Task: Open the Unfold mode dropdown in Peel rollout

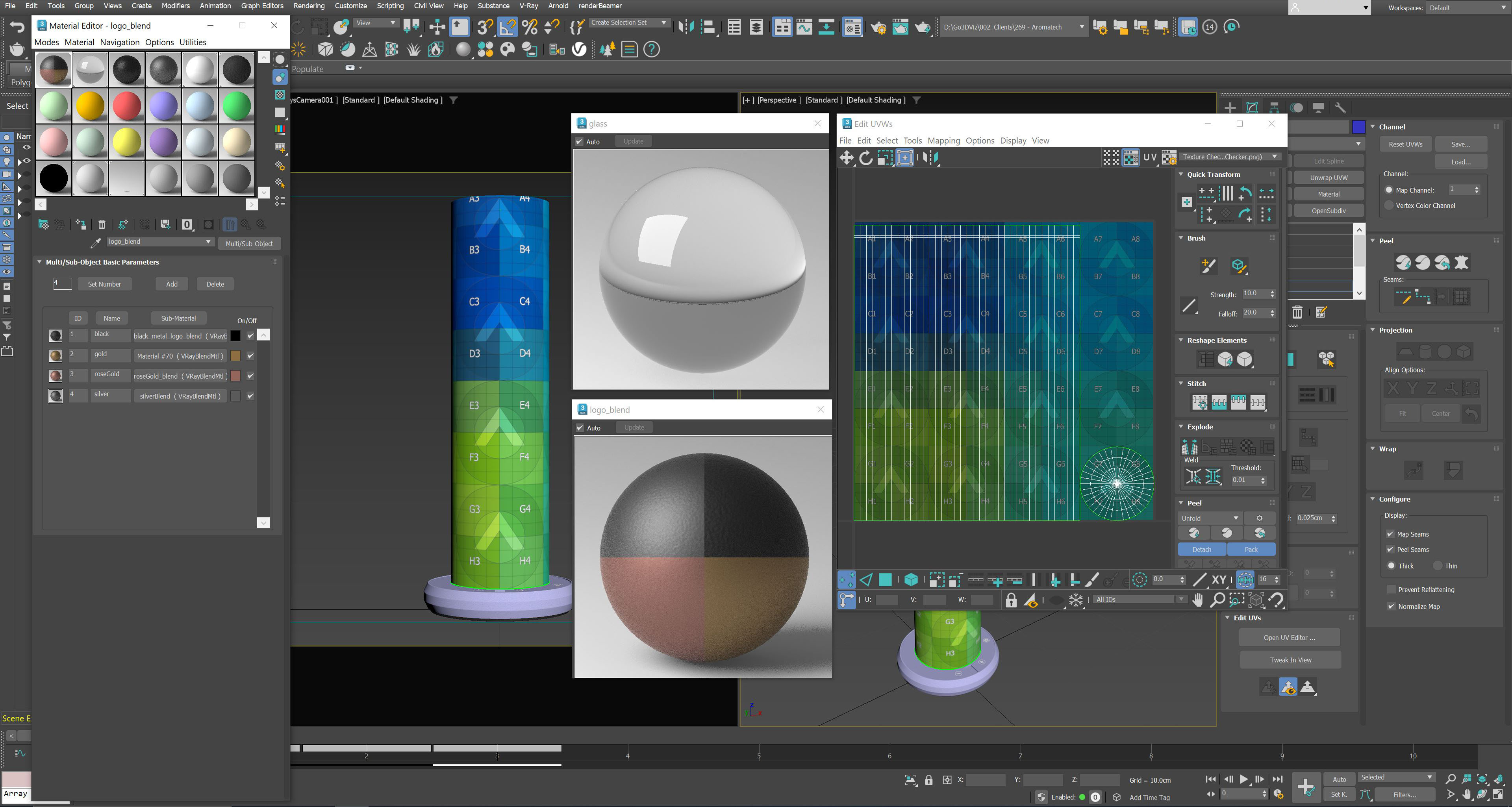Action: point(1209,518)
